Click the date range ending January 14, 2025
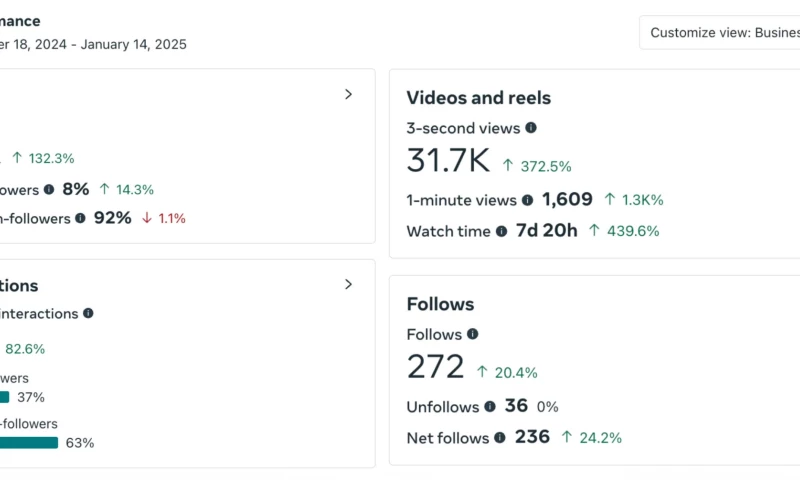This screenshot has width=800, height=480. coord(93,44)
